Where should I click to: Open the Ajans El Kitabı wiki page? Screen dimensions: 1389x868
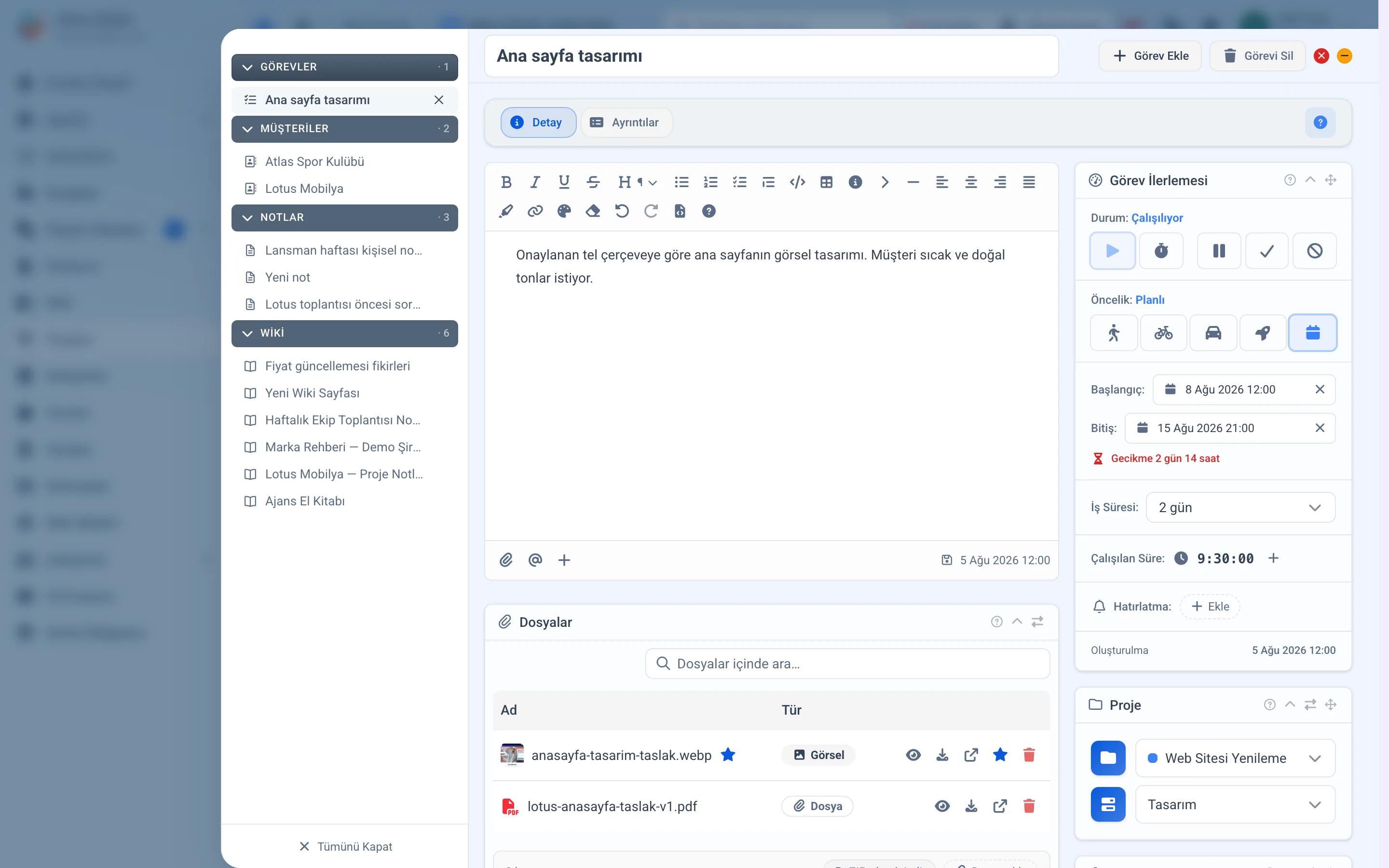[x=344, y=501]
